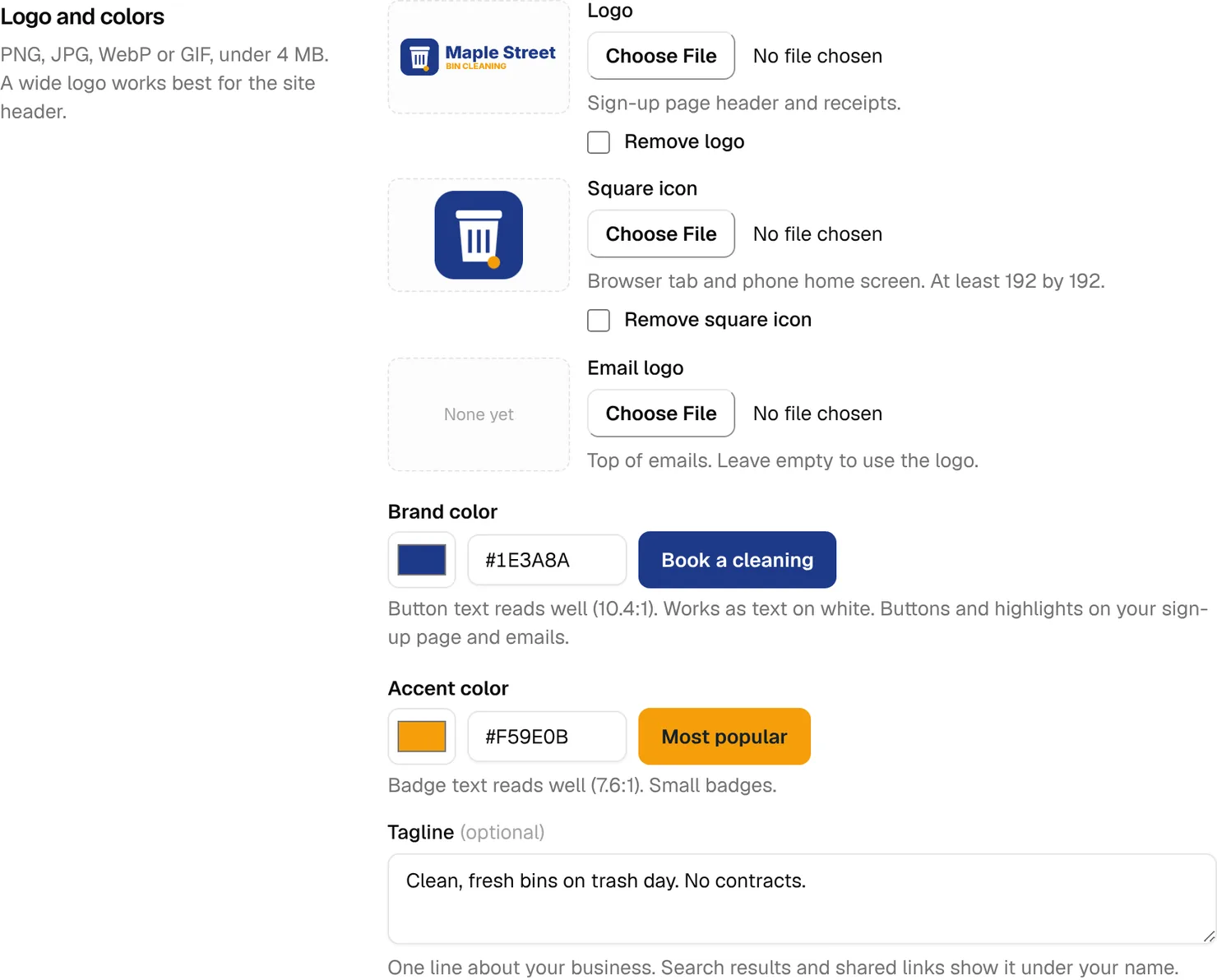
Task: Choose a file for the Email logo
Action: click(x=661, y=414)
